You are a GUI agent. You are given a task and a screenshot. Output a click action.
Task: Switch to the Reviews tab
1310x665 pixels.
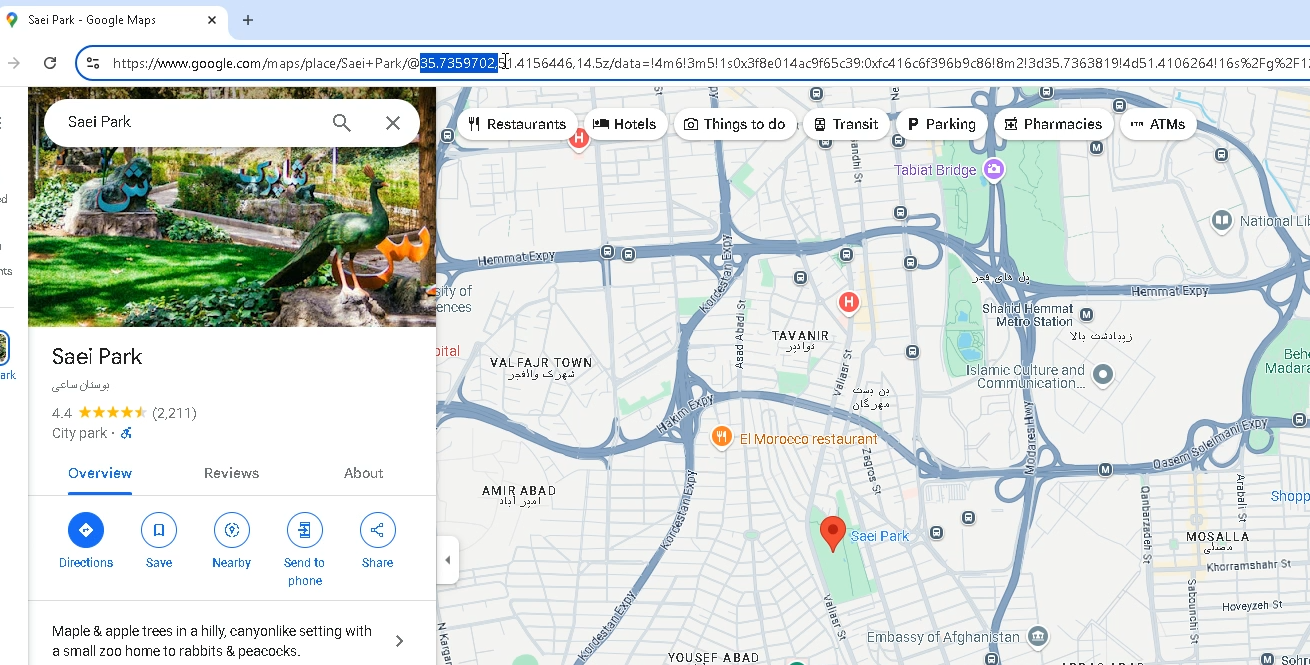pos(231,473)
